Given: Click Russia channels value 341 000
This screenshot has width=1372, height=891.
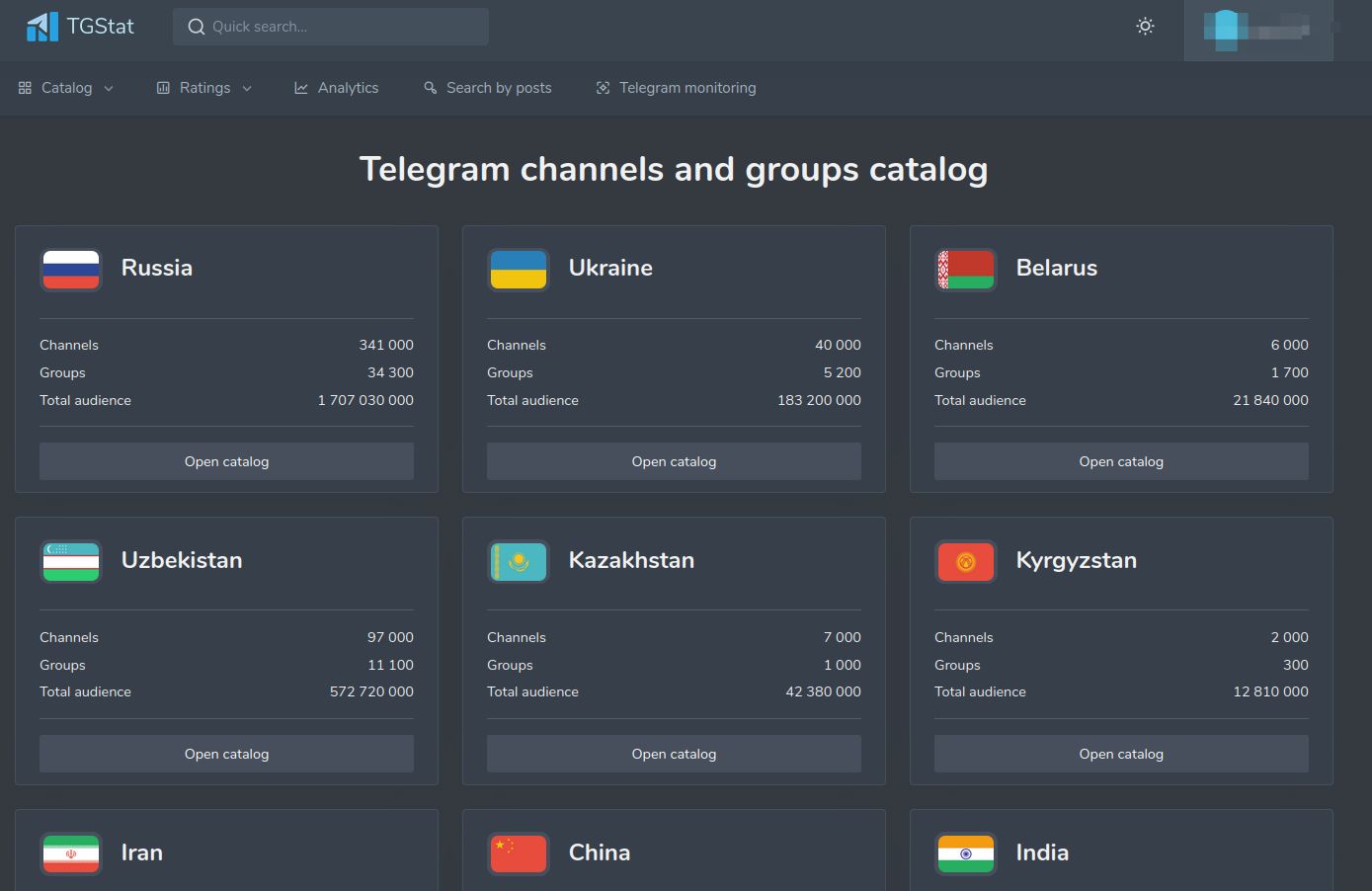Looking at the screenshot, I should click(x=386, y=345).
